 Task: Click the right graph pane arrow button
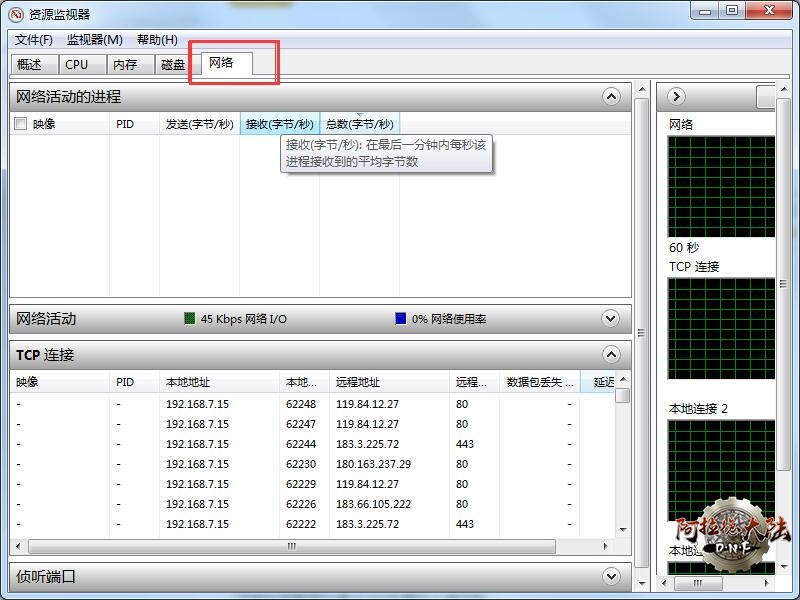[677, 96]
